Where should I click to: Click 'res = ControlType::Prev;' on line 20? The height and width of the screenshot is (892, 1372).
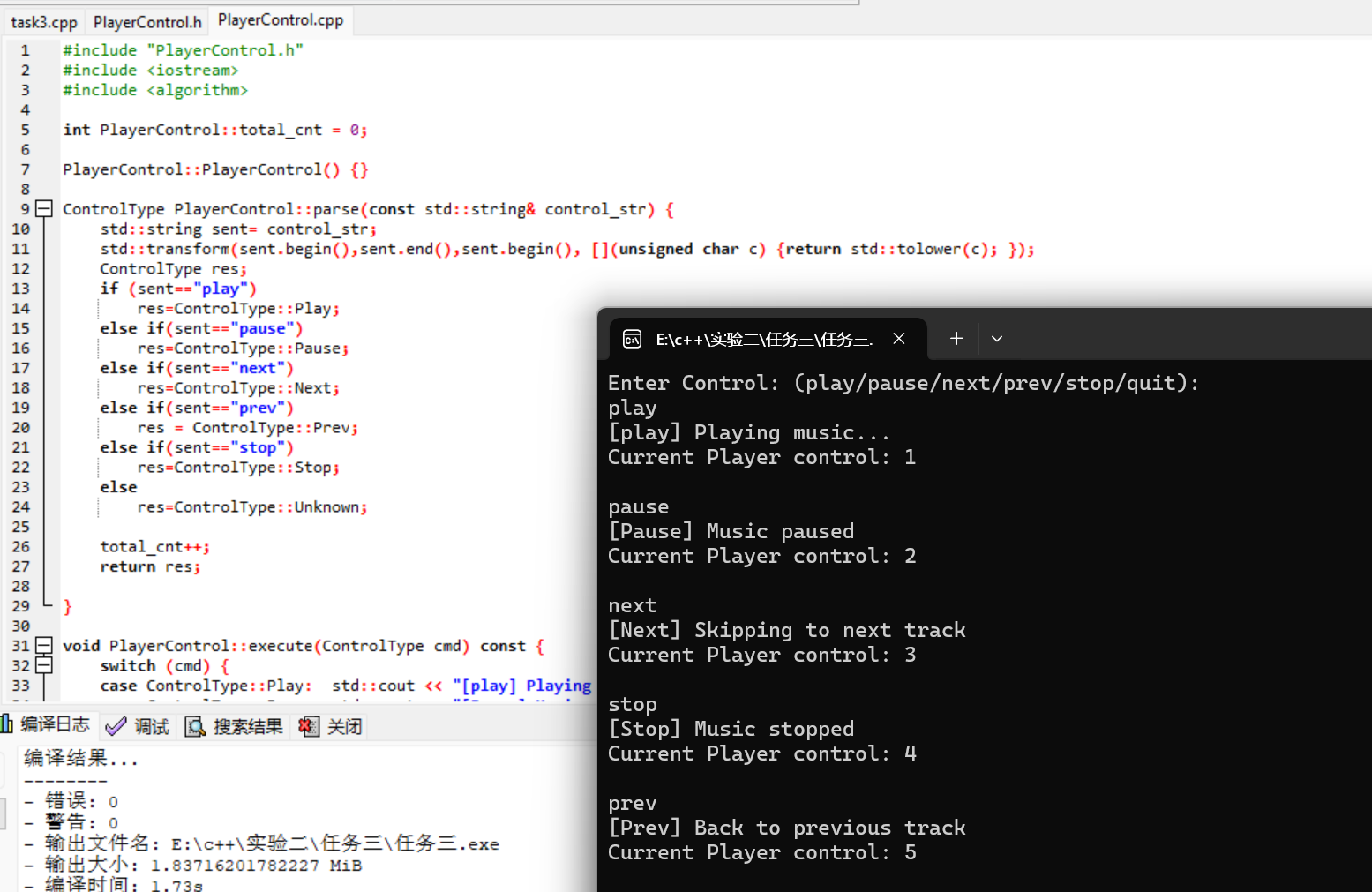tap(248, 428)
